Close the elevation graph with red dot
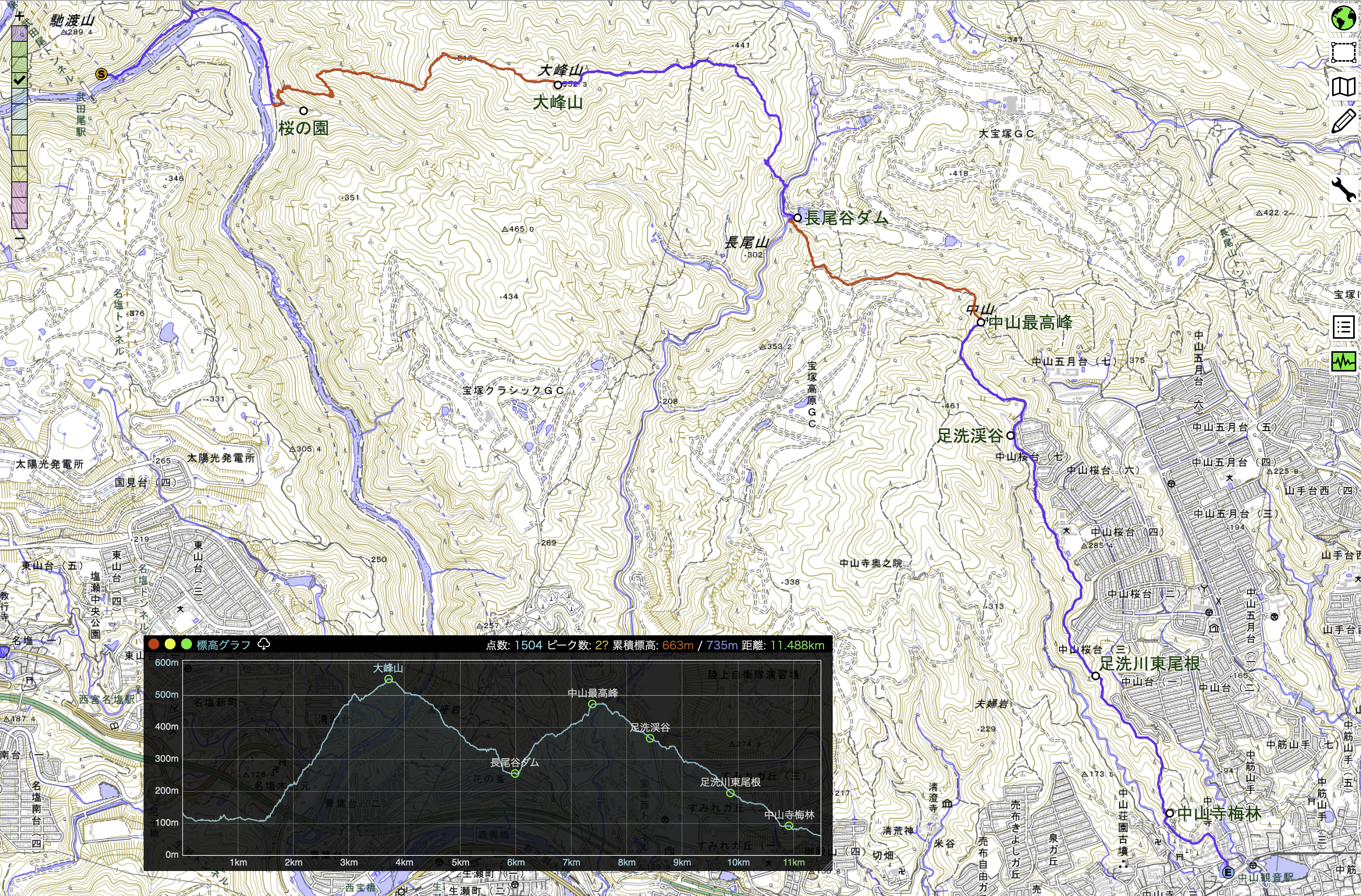The image size is (1361, 896). 153,644
